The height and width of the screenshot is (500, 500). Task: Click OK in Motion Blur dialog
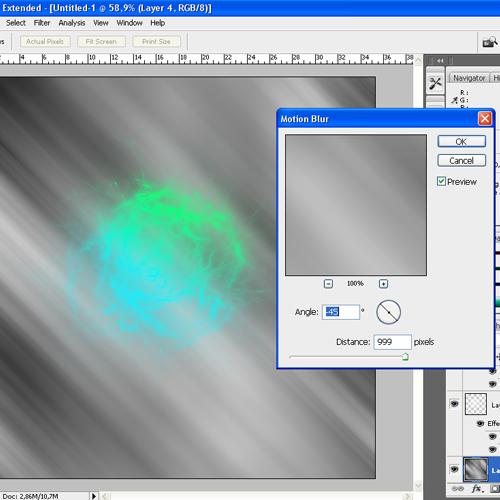click(461, 142)
